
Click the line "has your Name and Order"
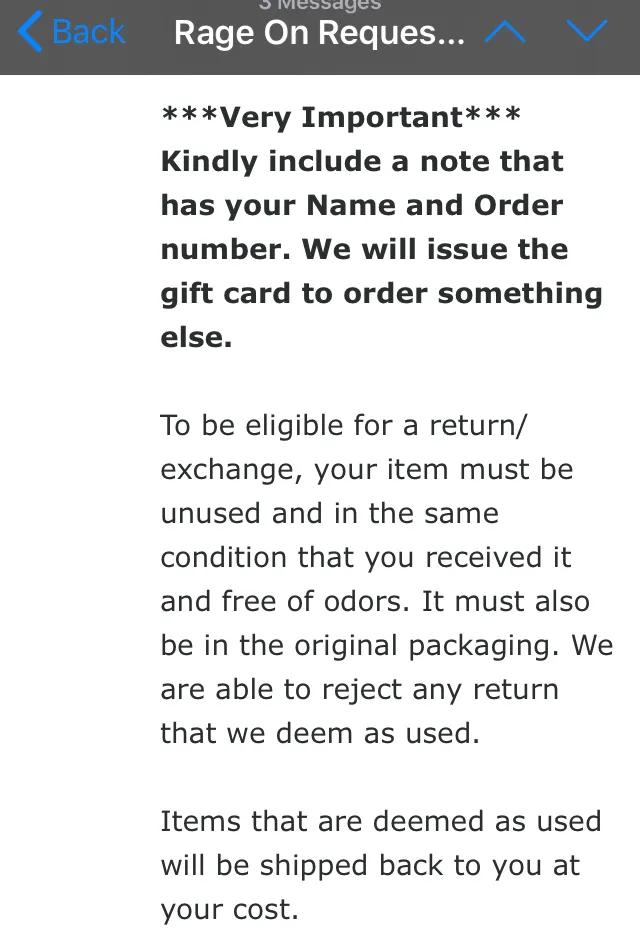(x=362, y=206)
